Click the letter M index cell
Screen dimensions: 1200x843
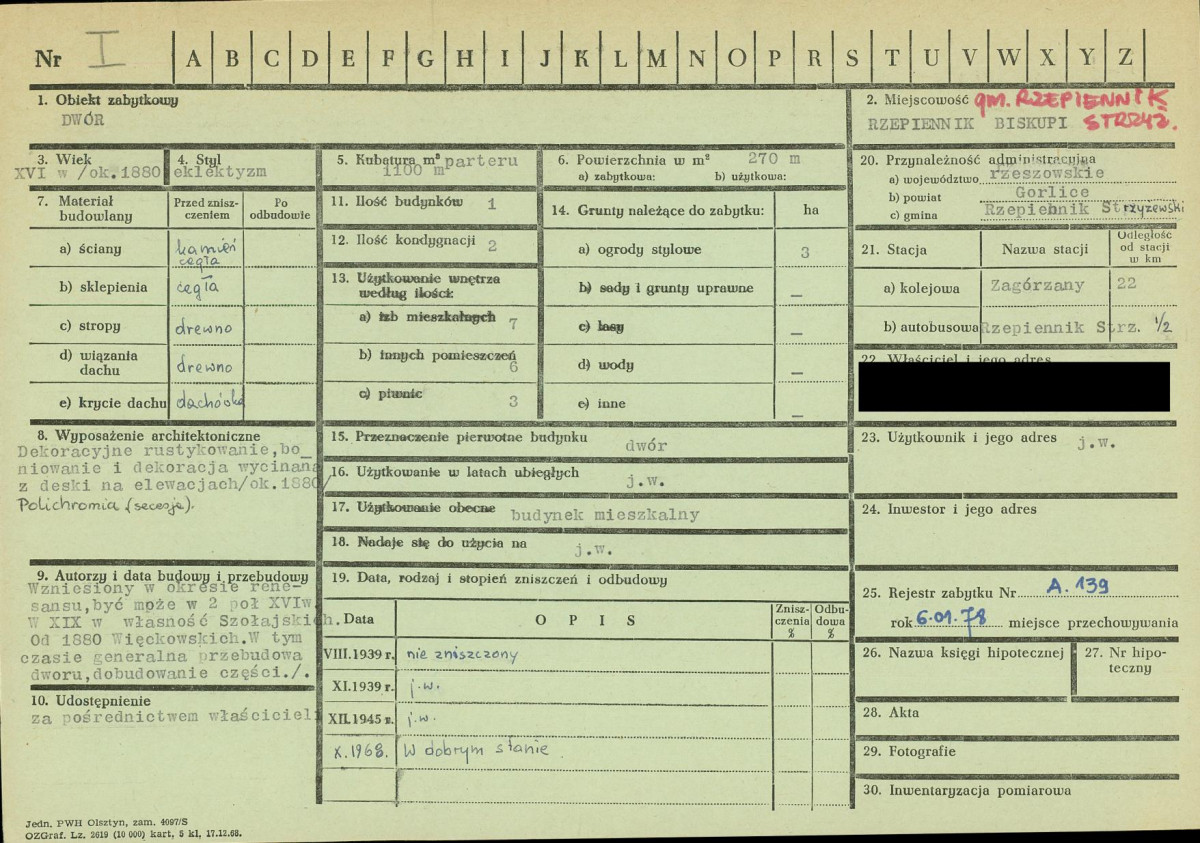pos(657,58)
